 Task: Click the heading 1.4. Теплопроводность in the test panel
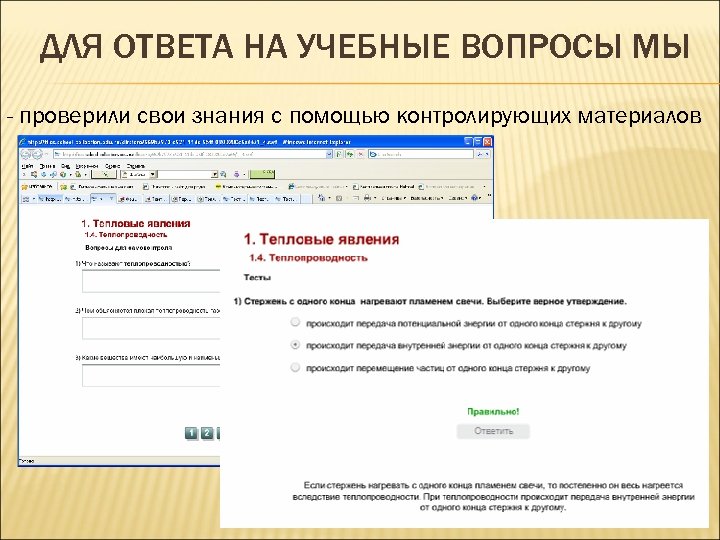click(x=308, y=258)
